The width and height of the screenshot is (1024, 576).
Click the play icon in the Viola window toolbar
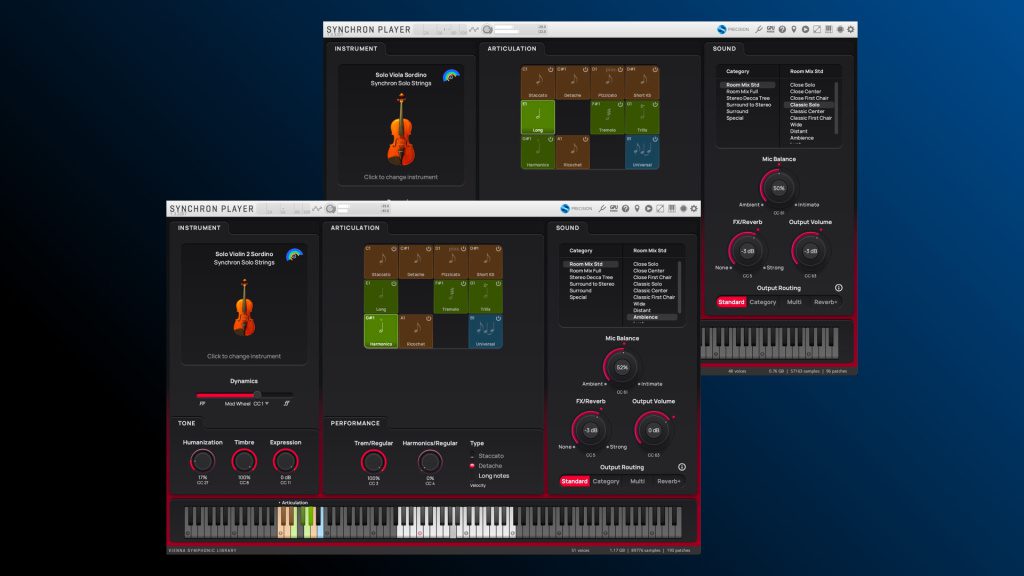[x=805, y=29]
